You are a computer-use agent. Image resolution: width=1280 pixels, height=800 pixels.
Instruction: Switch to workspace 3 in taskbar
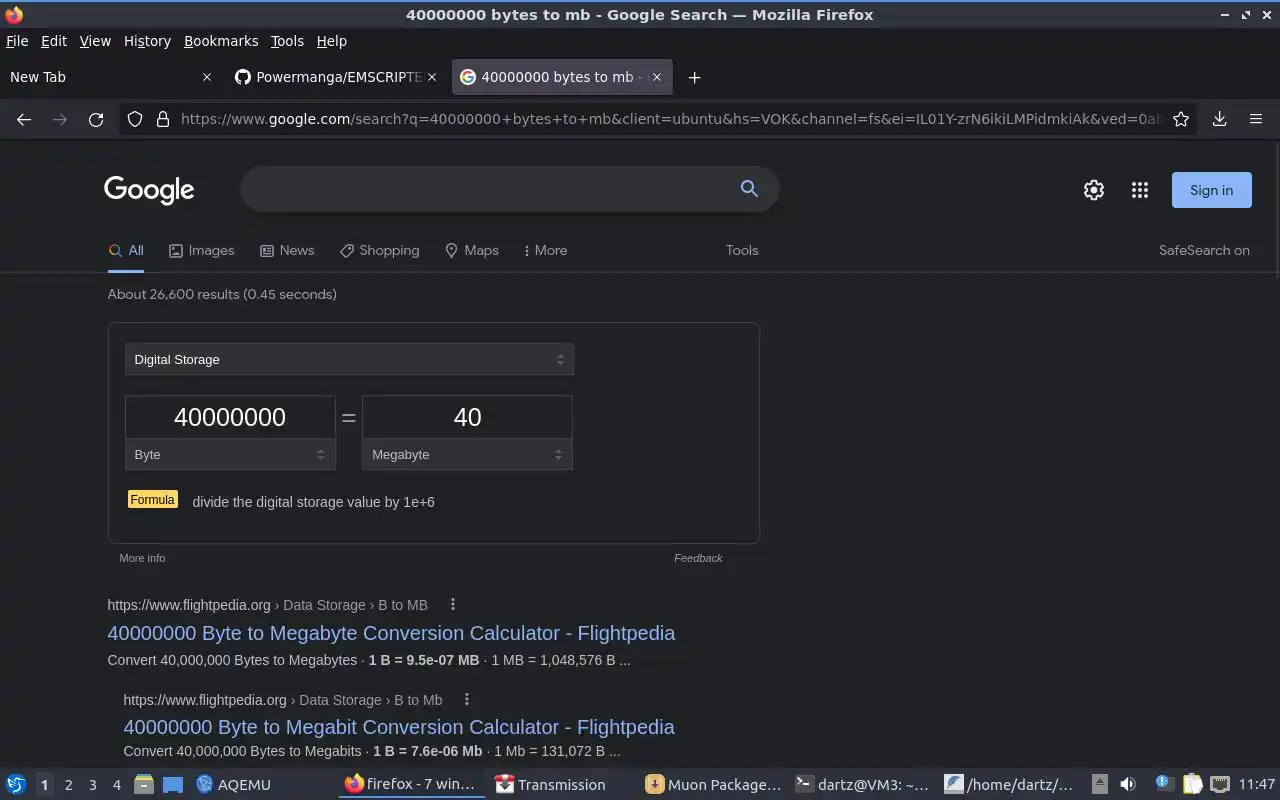[x=92, y=784]
